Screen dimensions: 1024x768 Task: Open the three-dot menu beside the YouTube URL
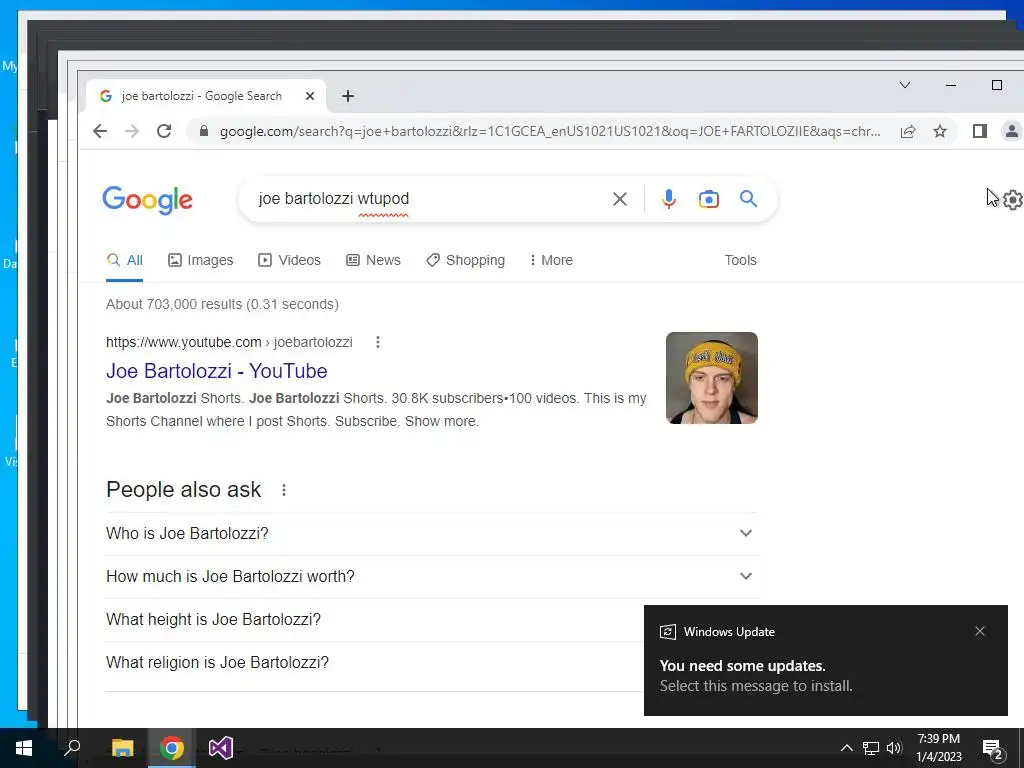click(x=377, y=342)
